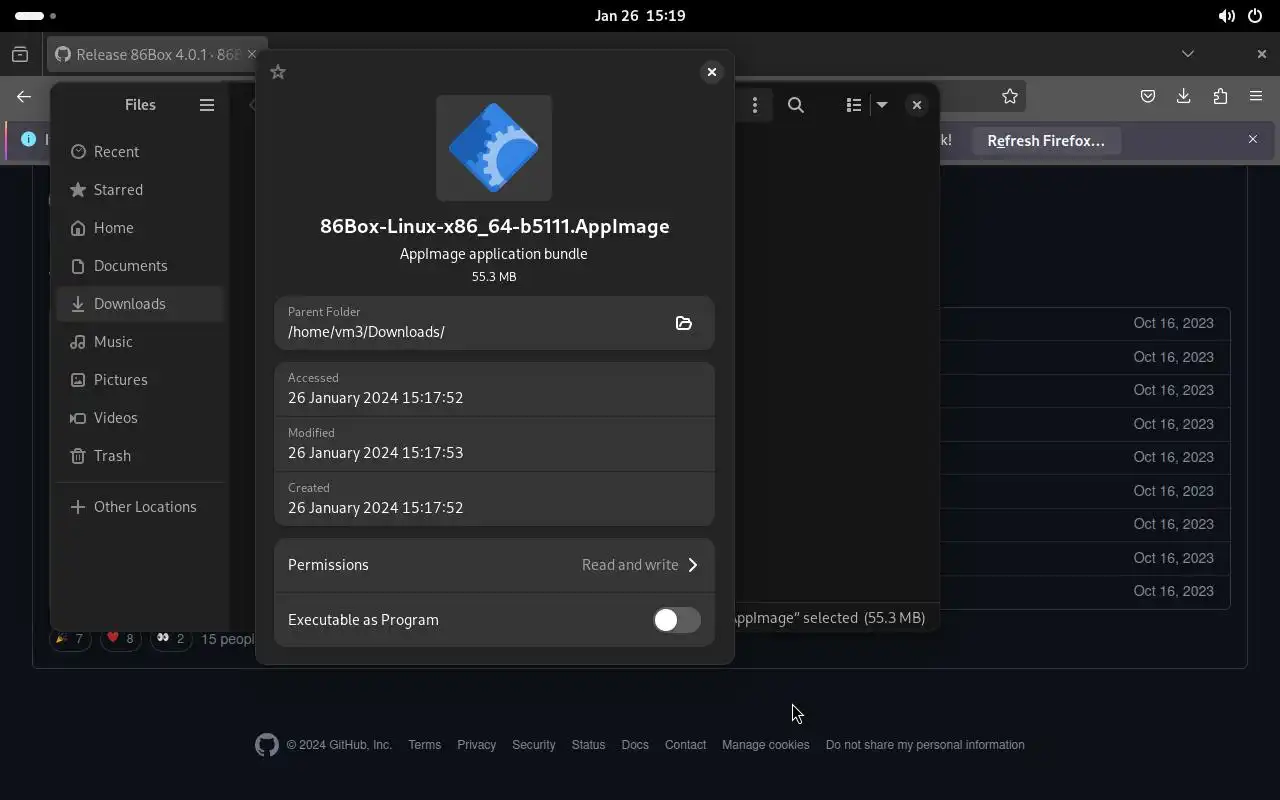
Task: Click Activities workspace indicator
Action: click(x=36, y=16)
